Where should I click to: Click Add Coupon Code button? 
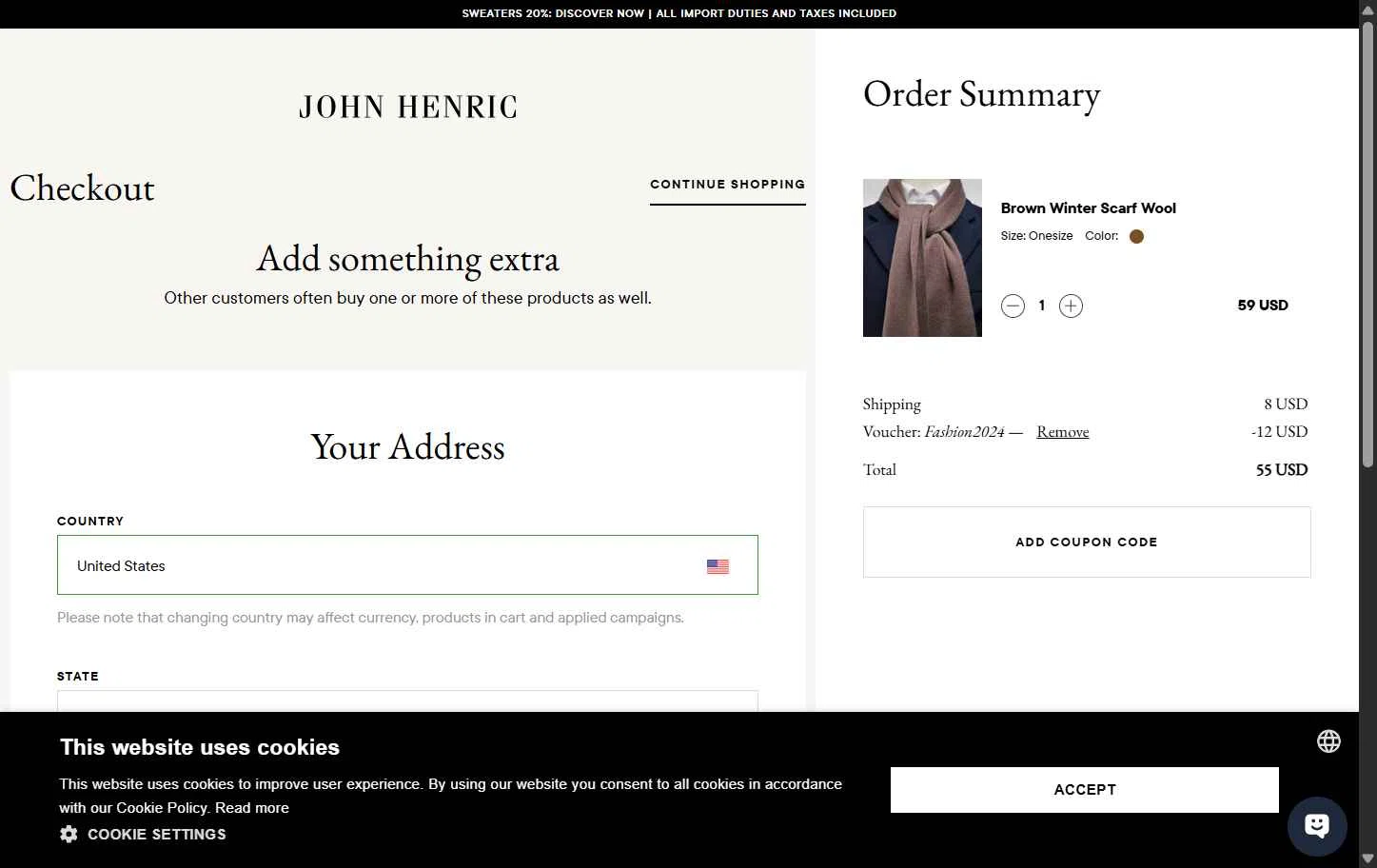coord(1087,542)
